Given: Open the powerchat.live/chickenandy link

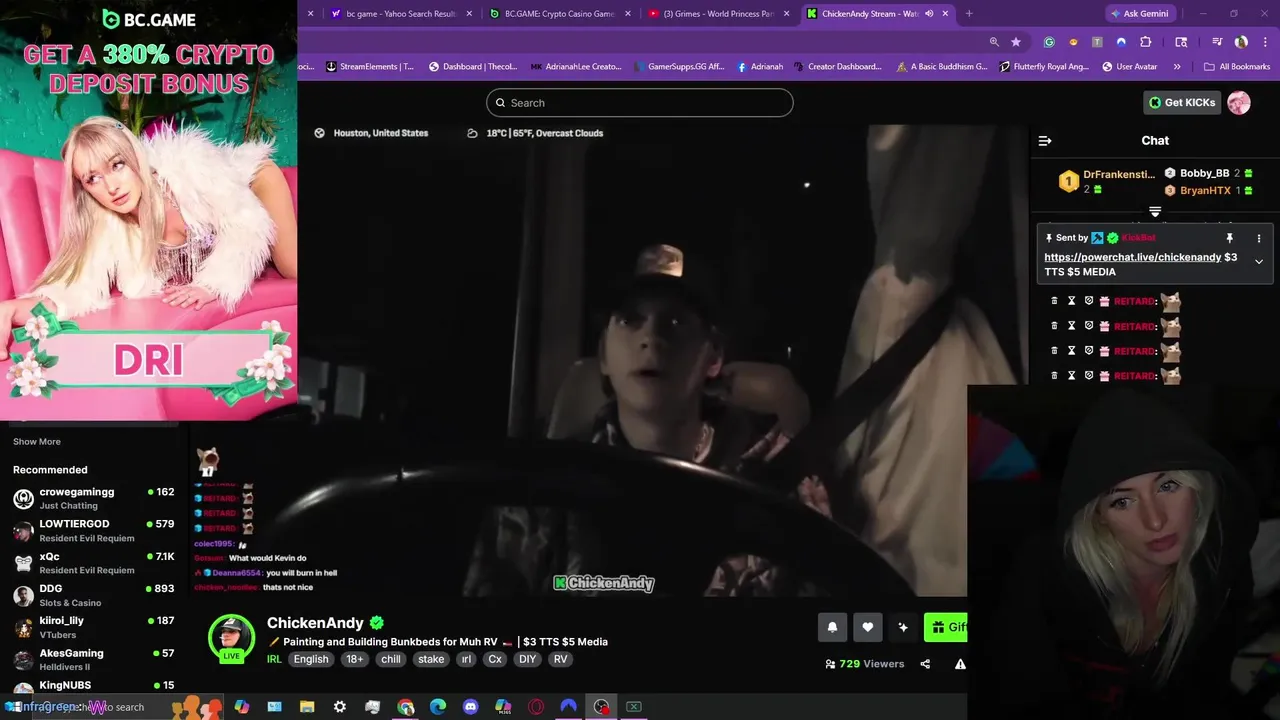Looking at the screenshot, I should 1133,257.
